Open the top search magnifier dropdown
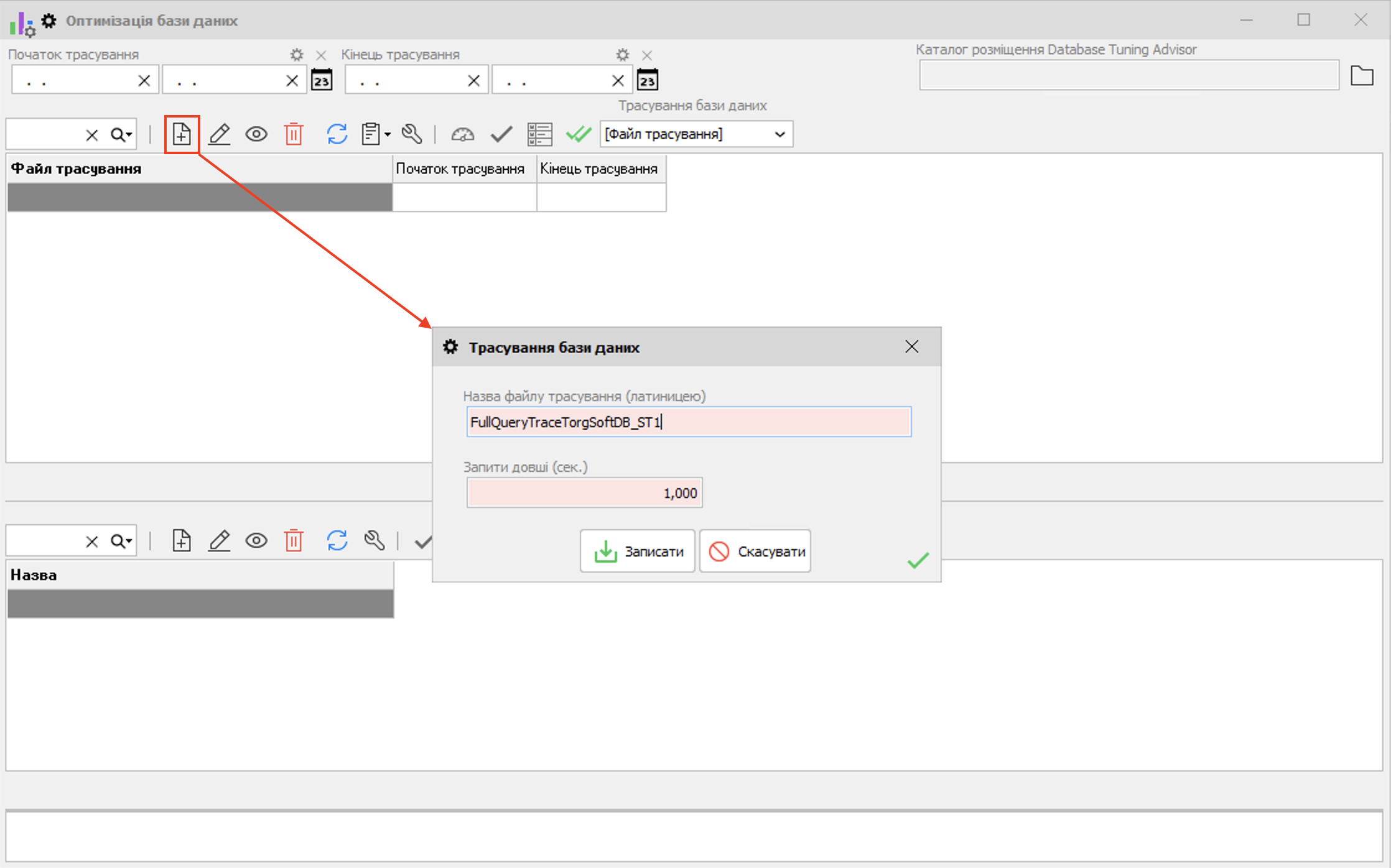Image resolution: width=1391 pixels, height=868 pixels. (121, 134)
